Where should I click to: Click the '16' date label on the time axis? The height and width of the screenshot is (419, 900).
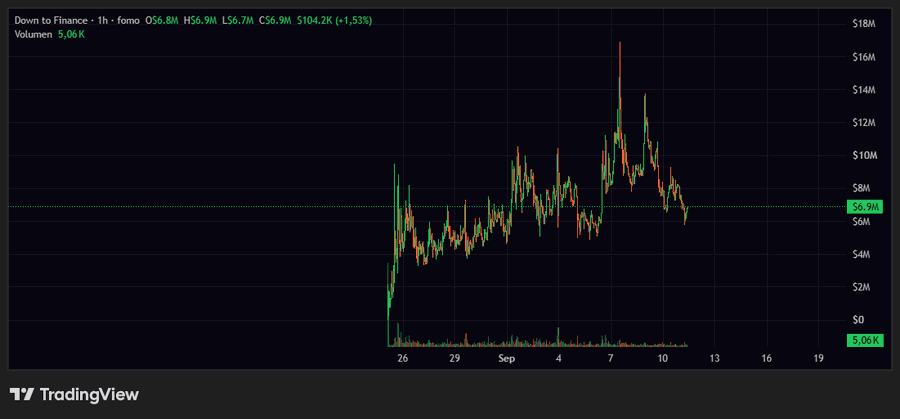pyautogui.click(x=767, y=359)
